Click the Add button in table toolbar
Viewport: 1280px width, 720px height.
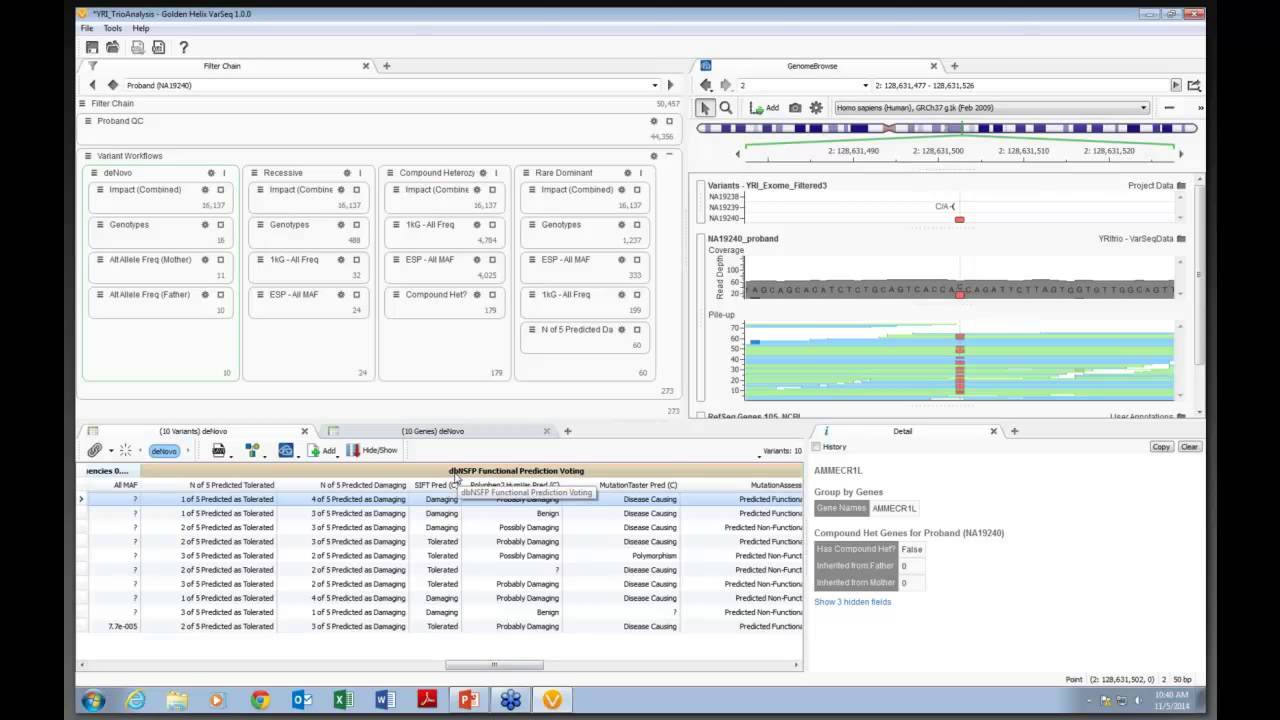322,451
